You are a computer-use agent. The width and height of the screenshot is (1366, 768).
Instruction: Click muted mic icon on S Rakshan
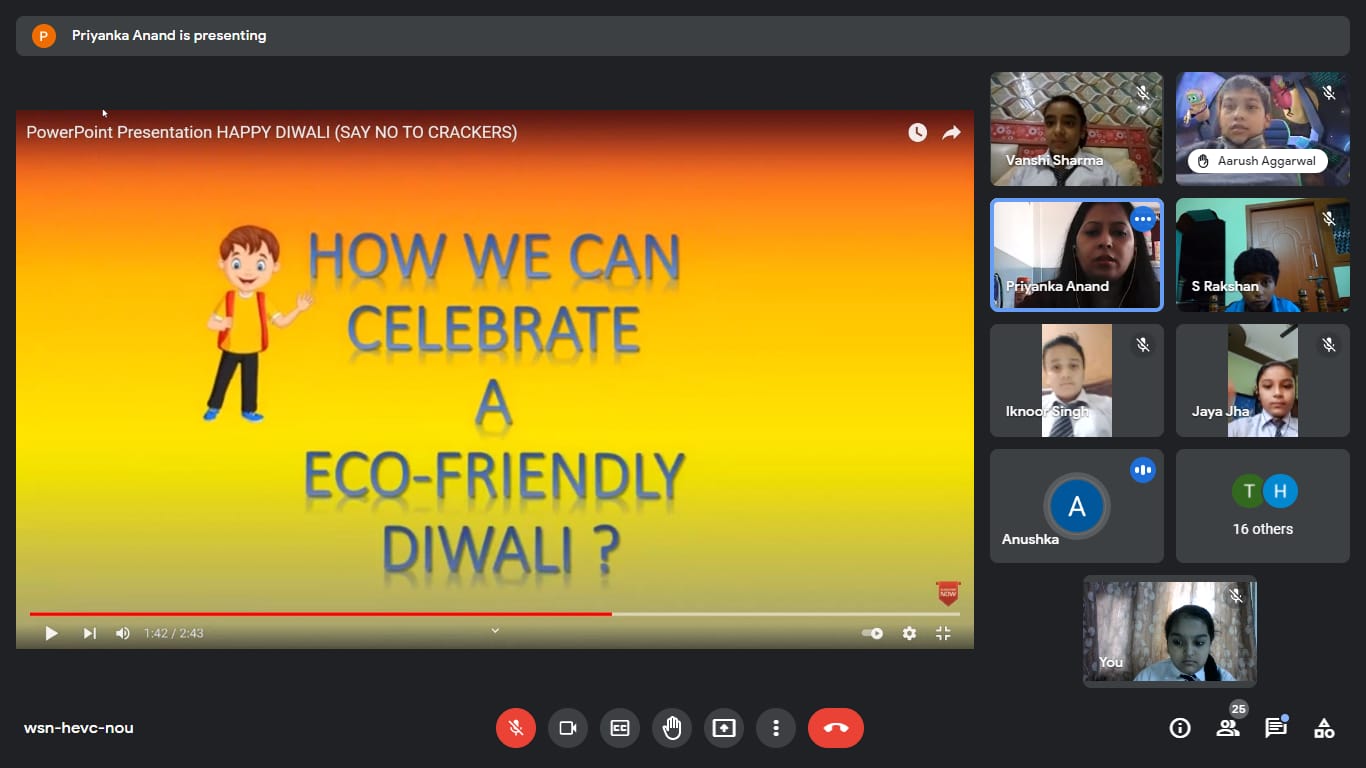tap(1329, 219)
